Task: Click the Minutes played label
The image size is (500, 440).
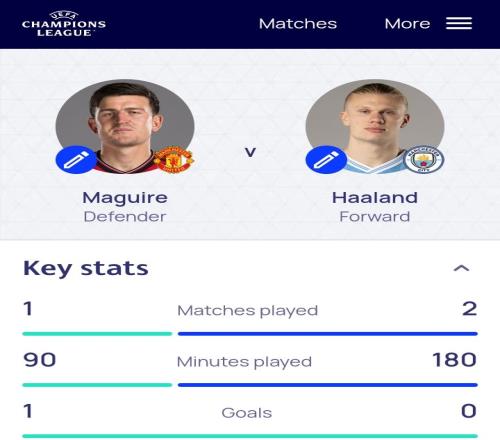Action: point(244,362)
